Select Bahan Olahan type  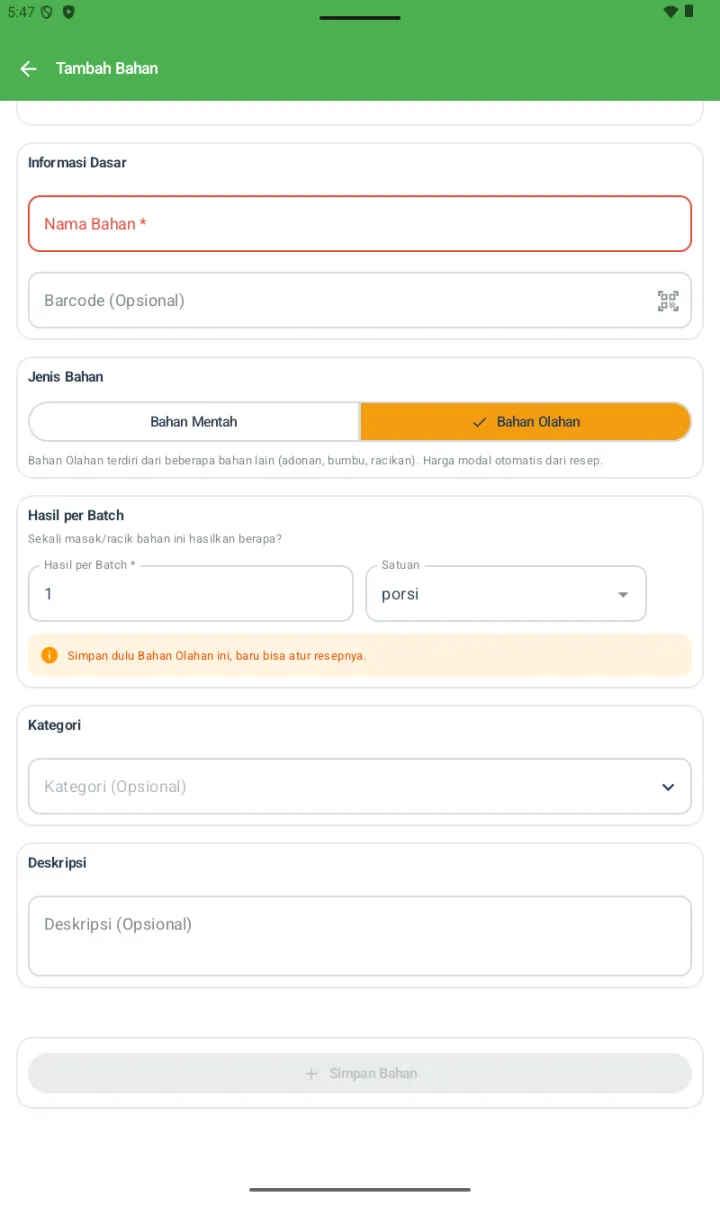525,422
